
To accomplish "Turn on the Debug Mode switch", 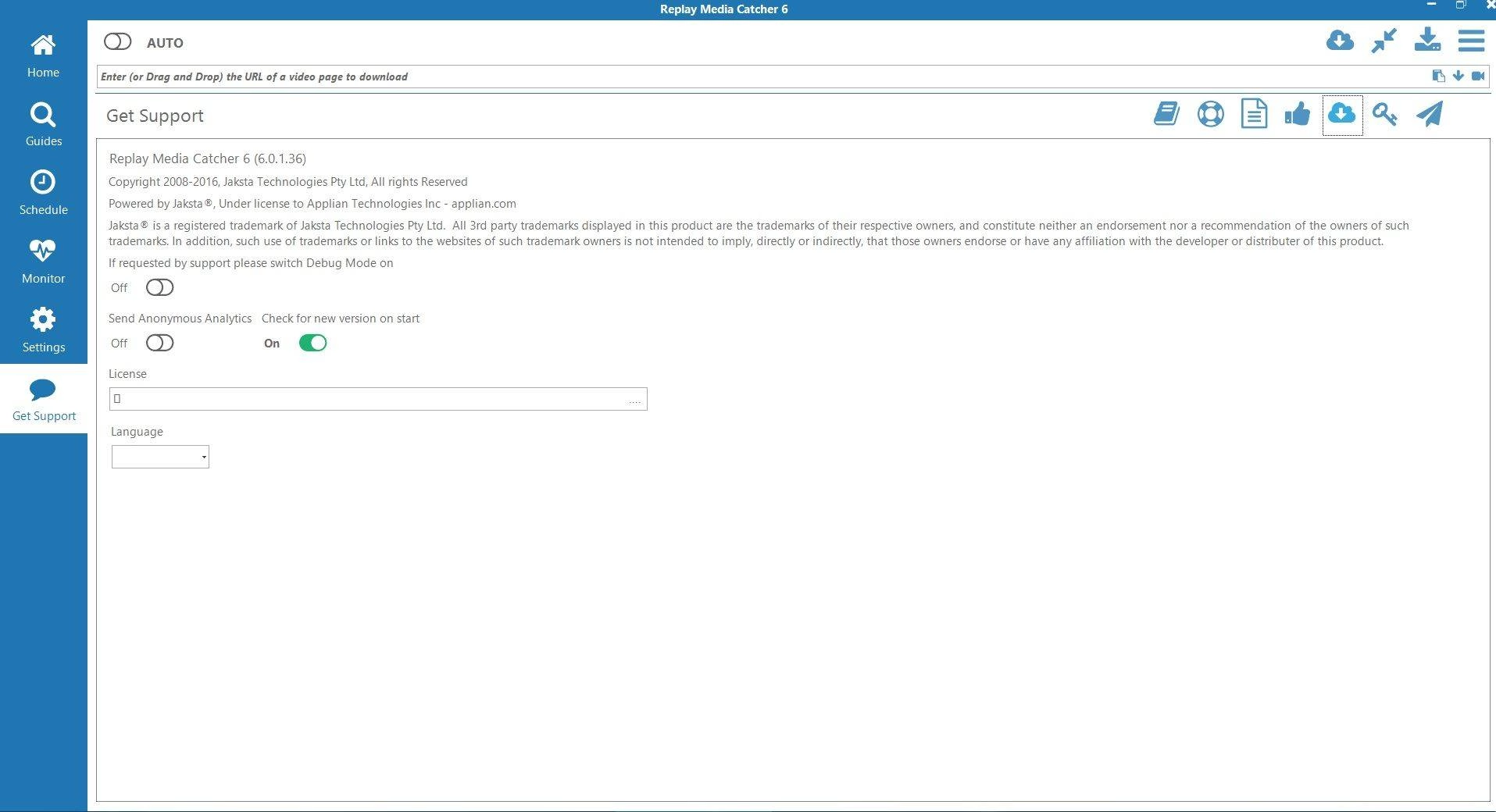I will 159,287.
